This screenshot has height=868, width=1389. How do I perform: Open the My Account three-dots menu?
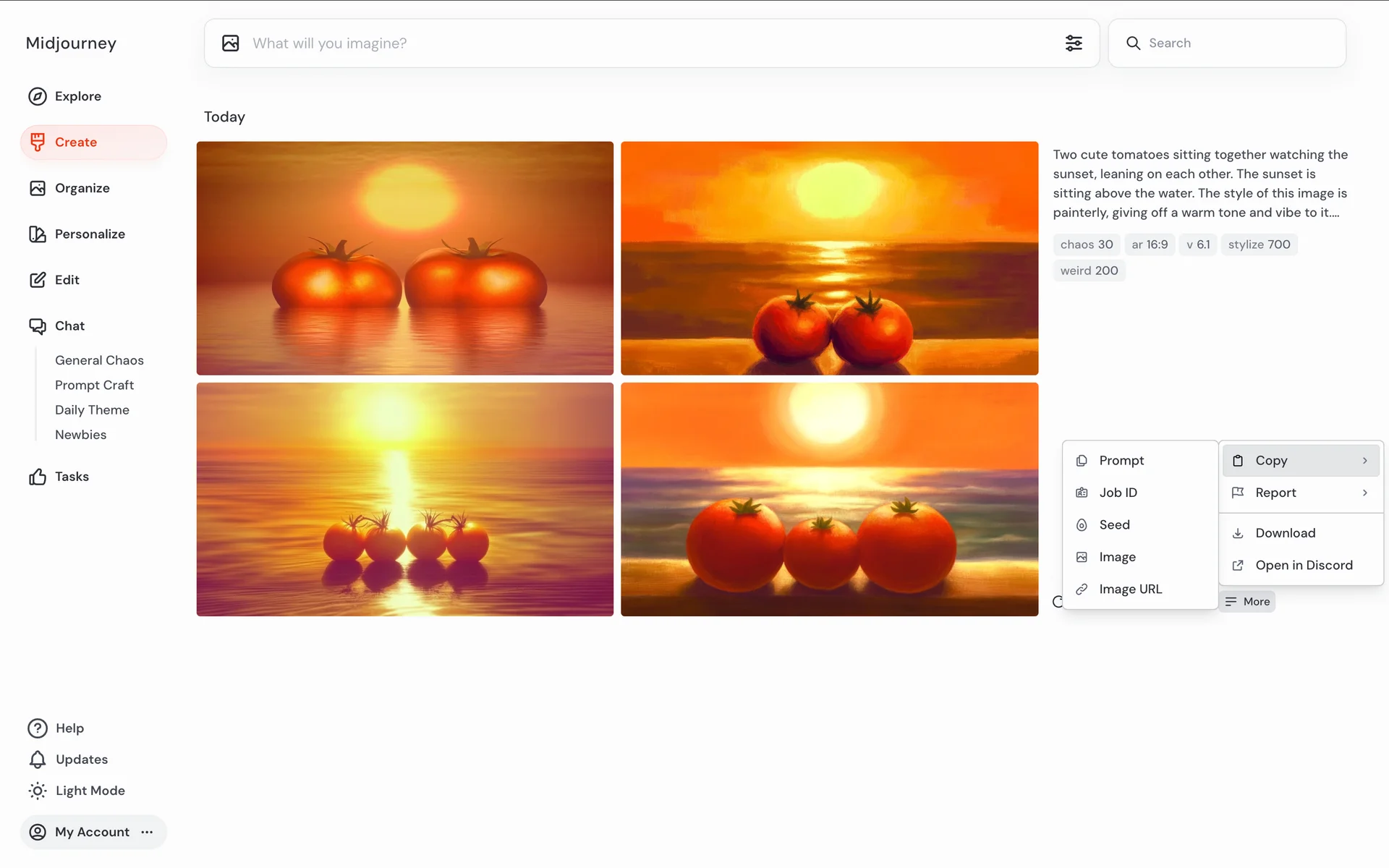tap(148, 832)
